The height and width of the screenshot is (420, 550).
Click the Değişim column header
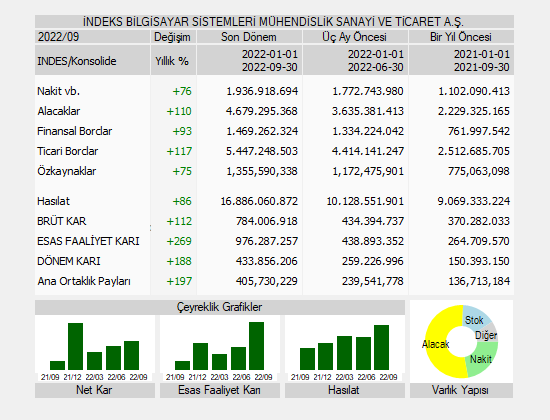(x=173, y=36)
